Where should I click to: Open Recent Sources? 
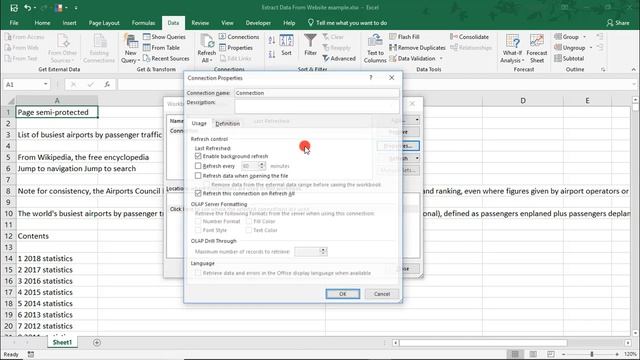[166, 58]
